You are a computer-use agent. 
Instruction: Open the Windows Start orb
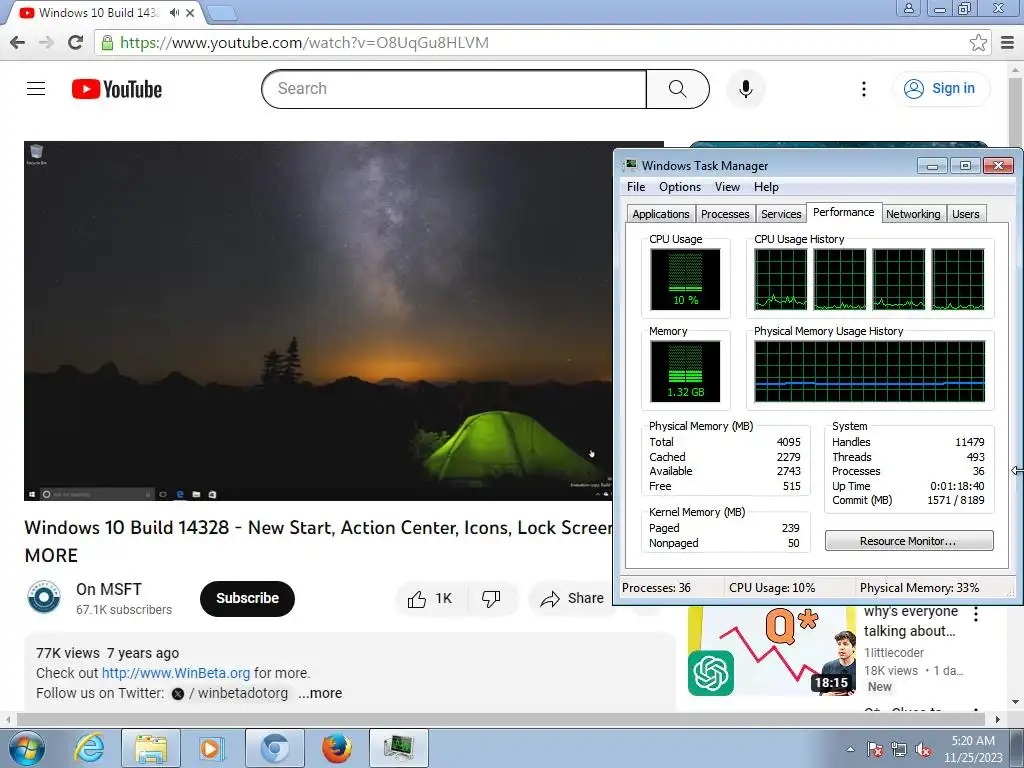[26, 748]
